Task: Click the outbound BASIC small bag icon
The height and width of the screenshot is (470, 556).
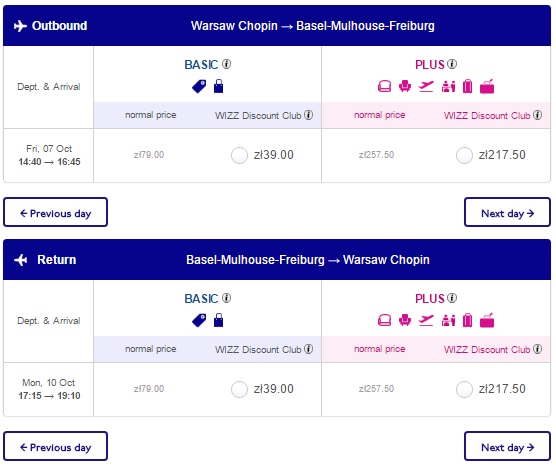Action: coord(218,86)
